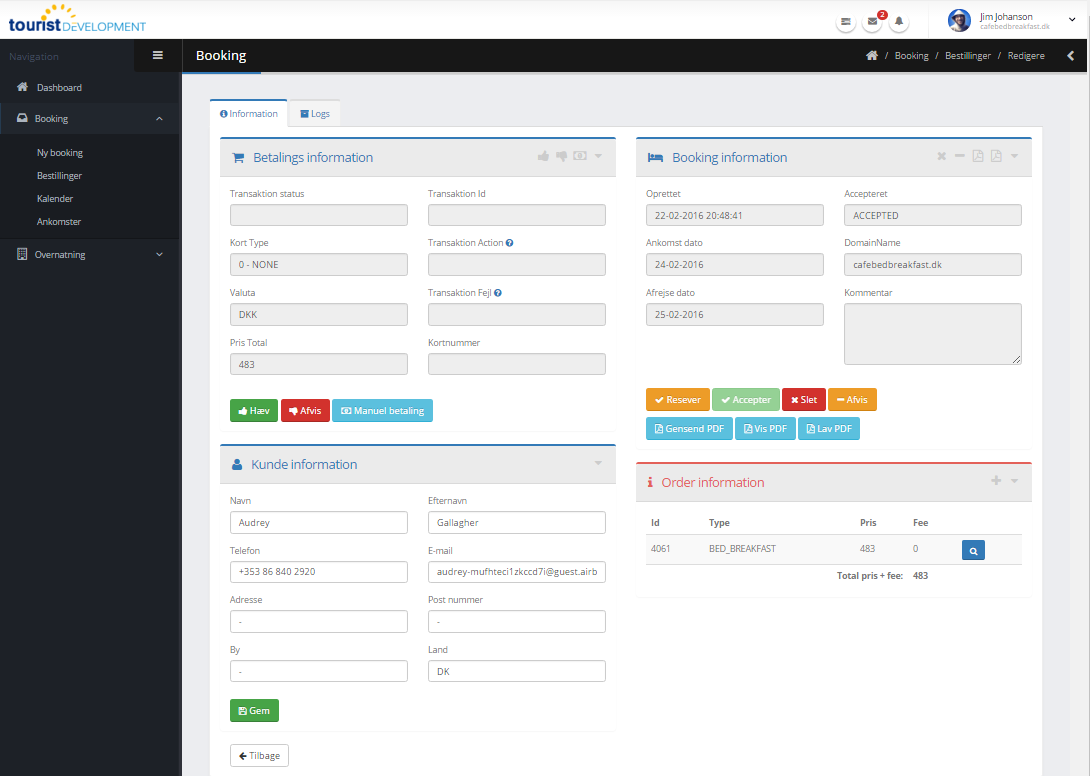Viewport: 1090px width, 776px height.
Task: Click the Kommentar text area
Action: point(932,334)
